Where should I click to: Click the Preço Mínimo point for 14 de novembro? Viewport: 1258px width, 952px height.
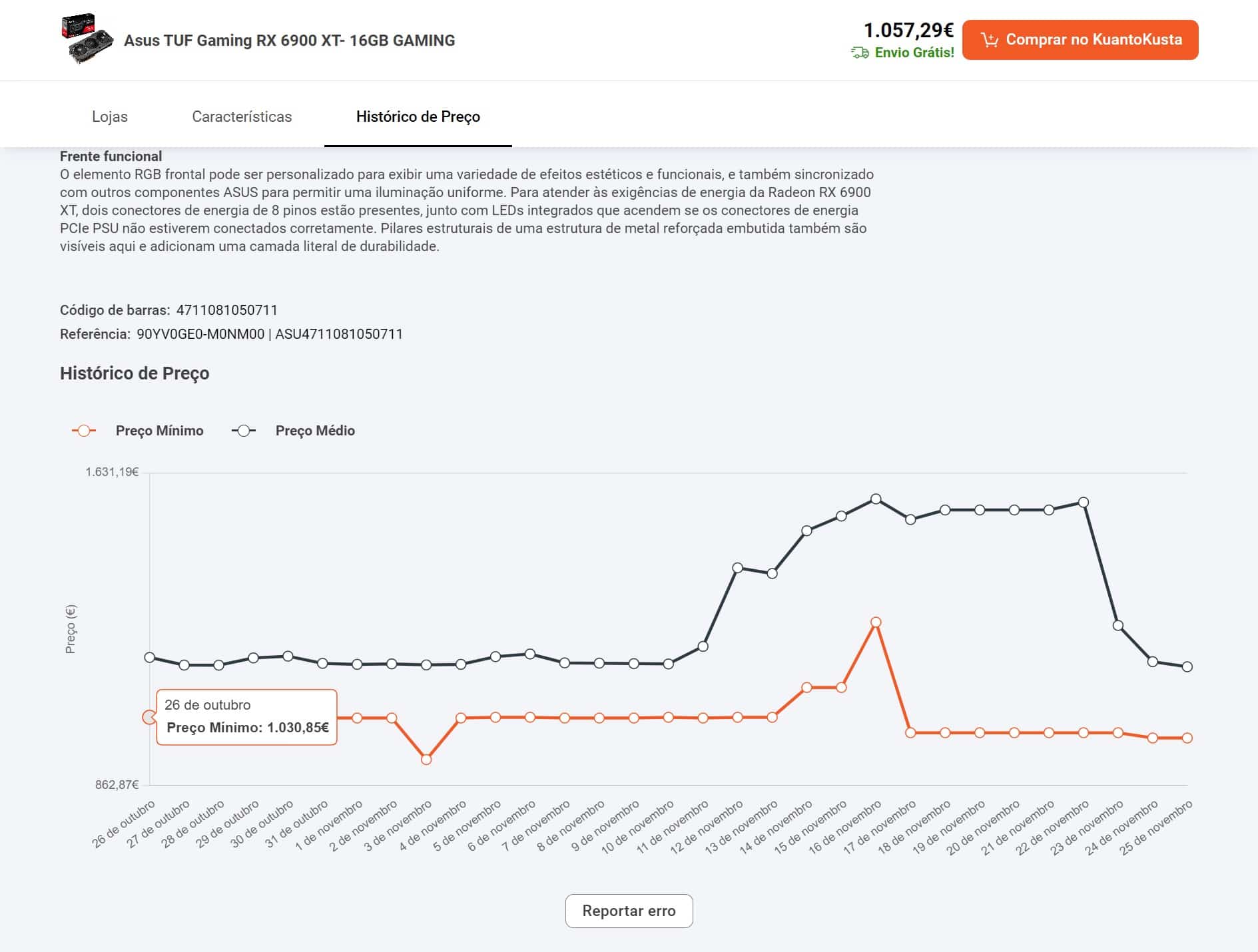(x=806, y=688)
